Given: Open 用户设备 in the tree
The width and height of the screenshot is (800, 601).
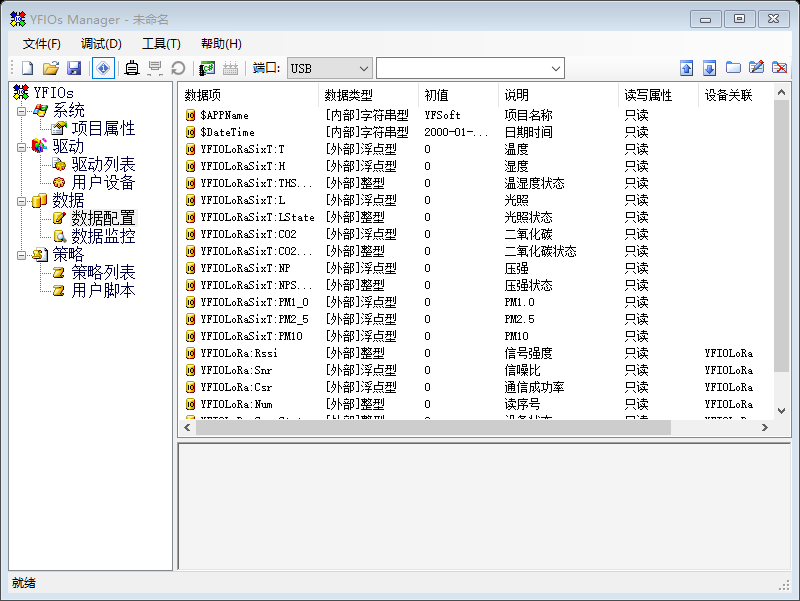Looking at the screenshot, I should [103, 182].
